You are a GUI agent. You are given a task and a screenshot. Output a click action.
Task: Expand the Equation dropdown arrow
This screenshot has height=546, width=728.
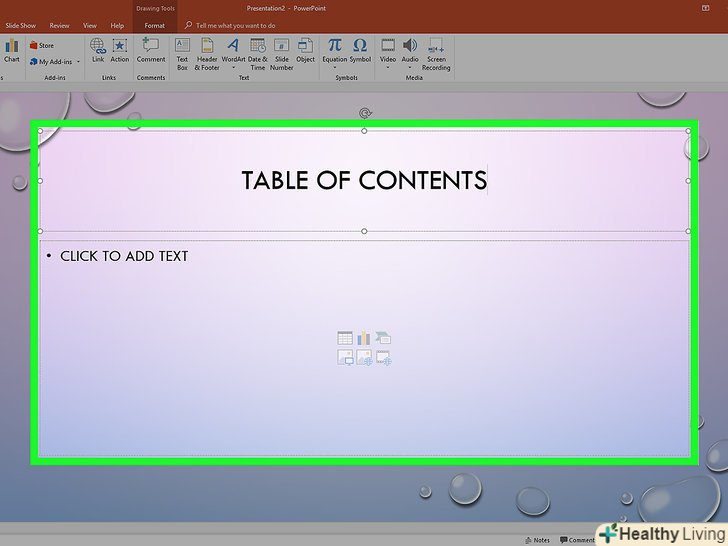pyautogui.click(x=335, y=68)
